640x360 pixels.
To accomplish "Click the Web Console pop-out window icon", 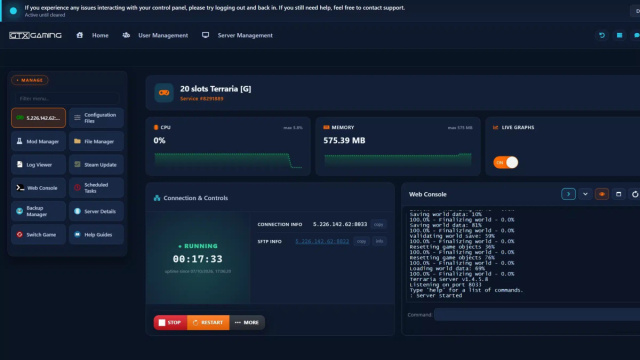I will point(618,194).
